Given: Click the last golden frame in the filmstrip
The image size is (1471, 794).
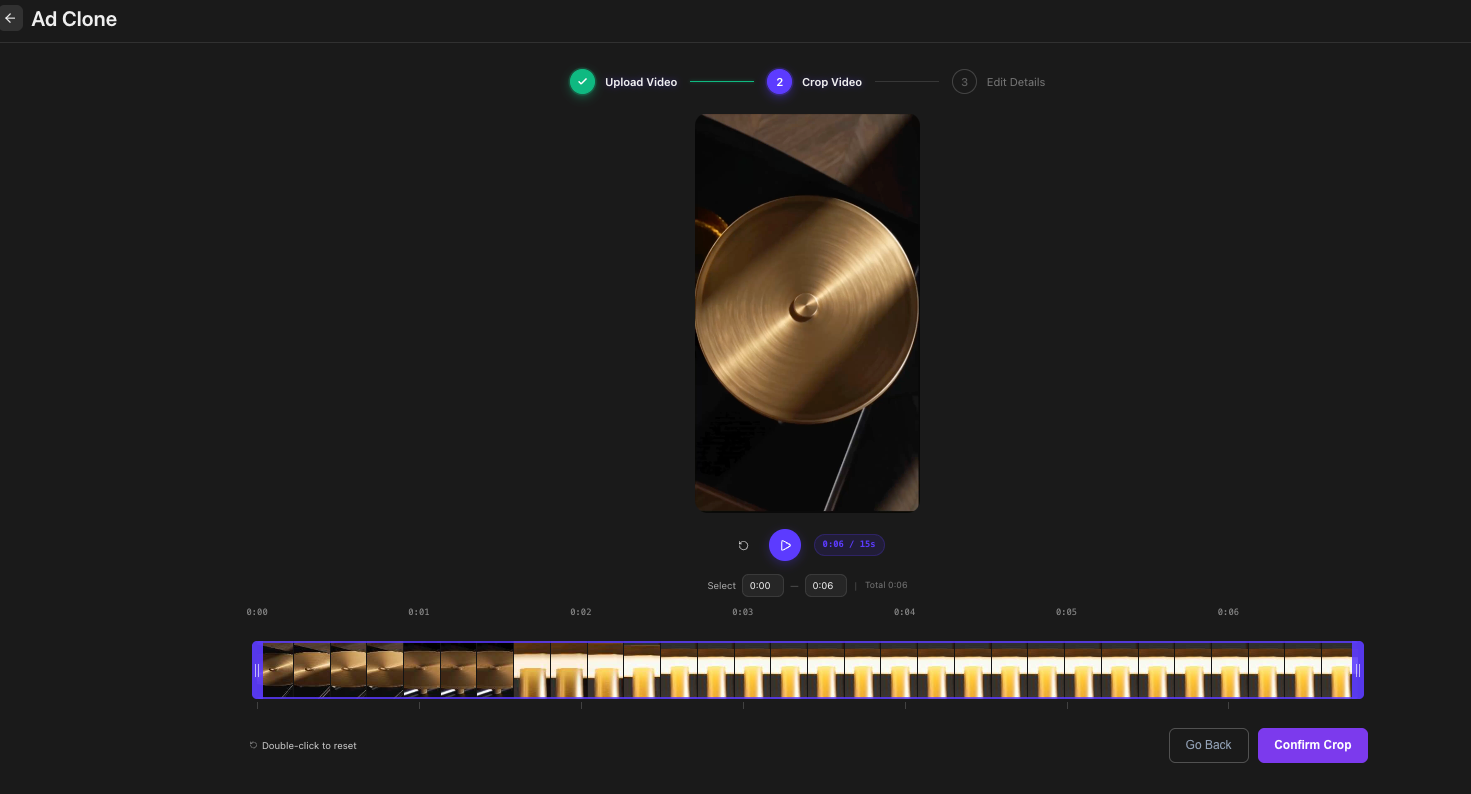Looking at the screenshot, I should click(1337, 670).
